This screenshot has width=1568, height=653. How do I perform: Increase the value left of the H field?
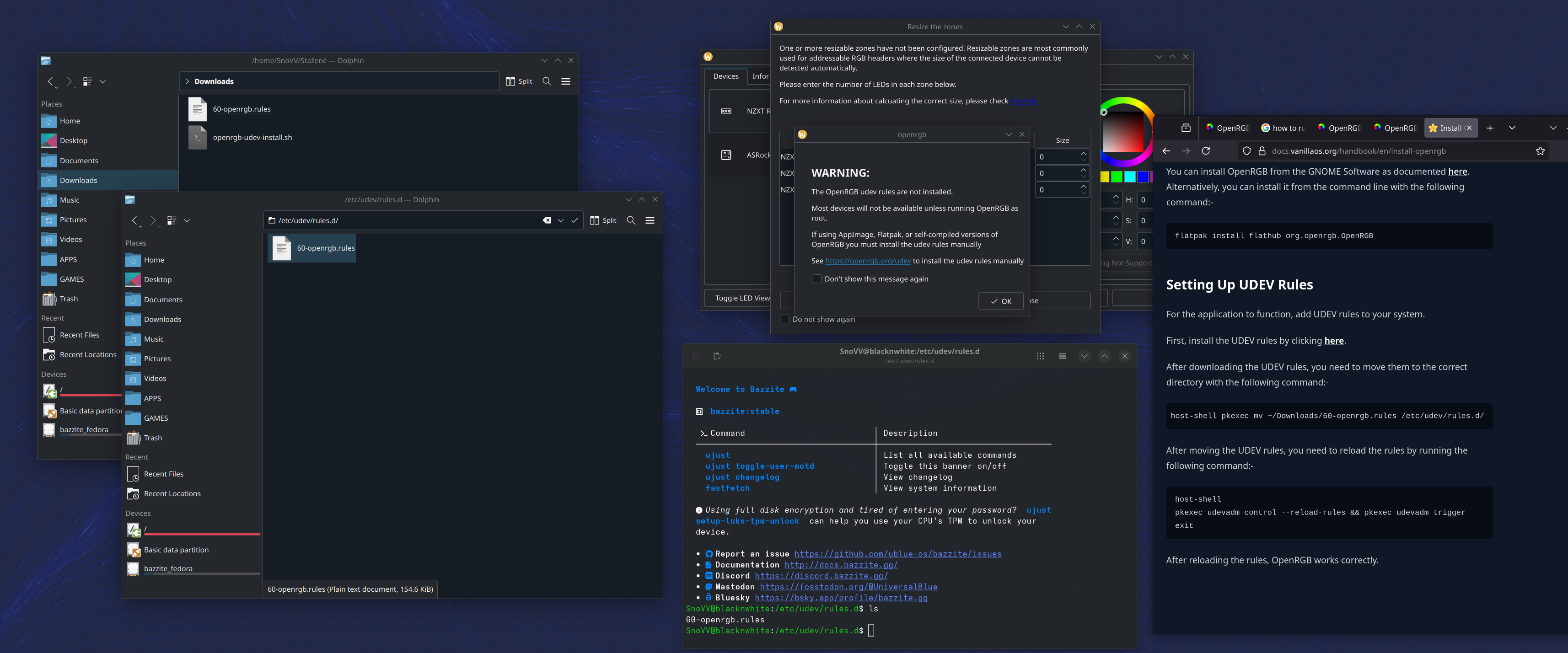pyautogui.click(x=1115, y=196)
